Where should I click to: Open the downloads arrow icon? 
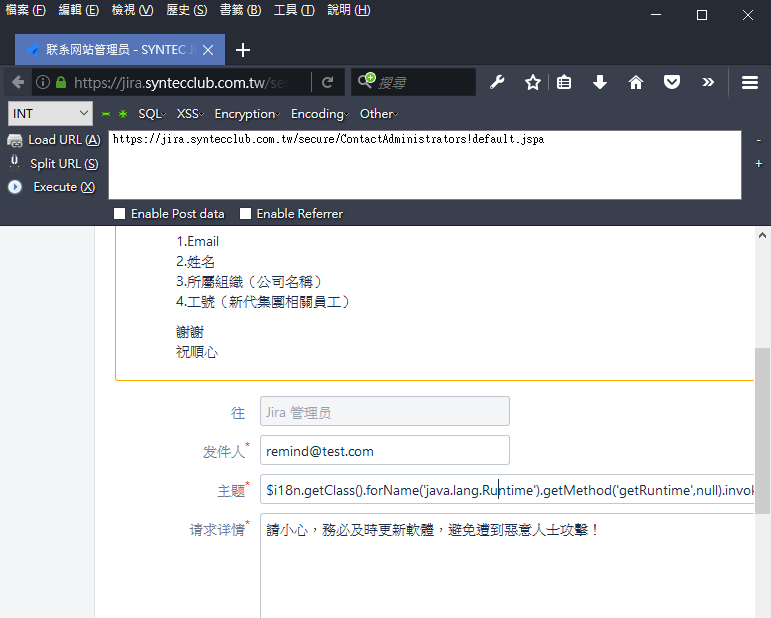(600, 82)
